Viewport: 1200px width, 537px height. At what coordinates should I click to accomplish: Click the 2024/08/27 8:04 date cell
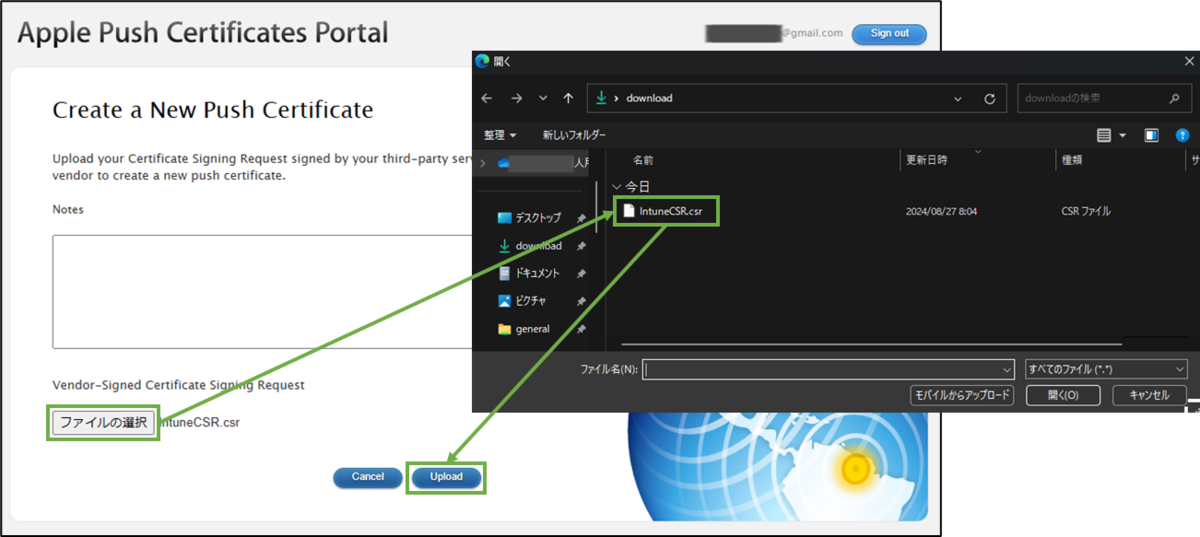coord(941,212)
